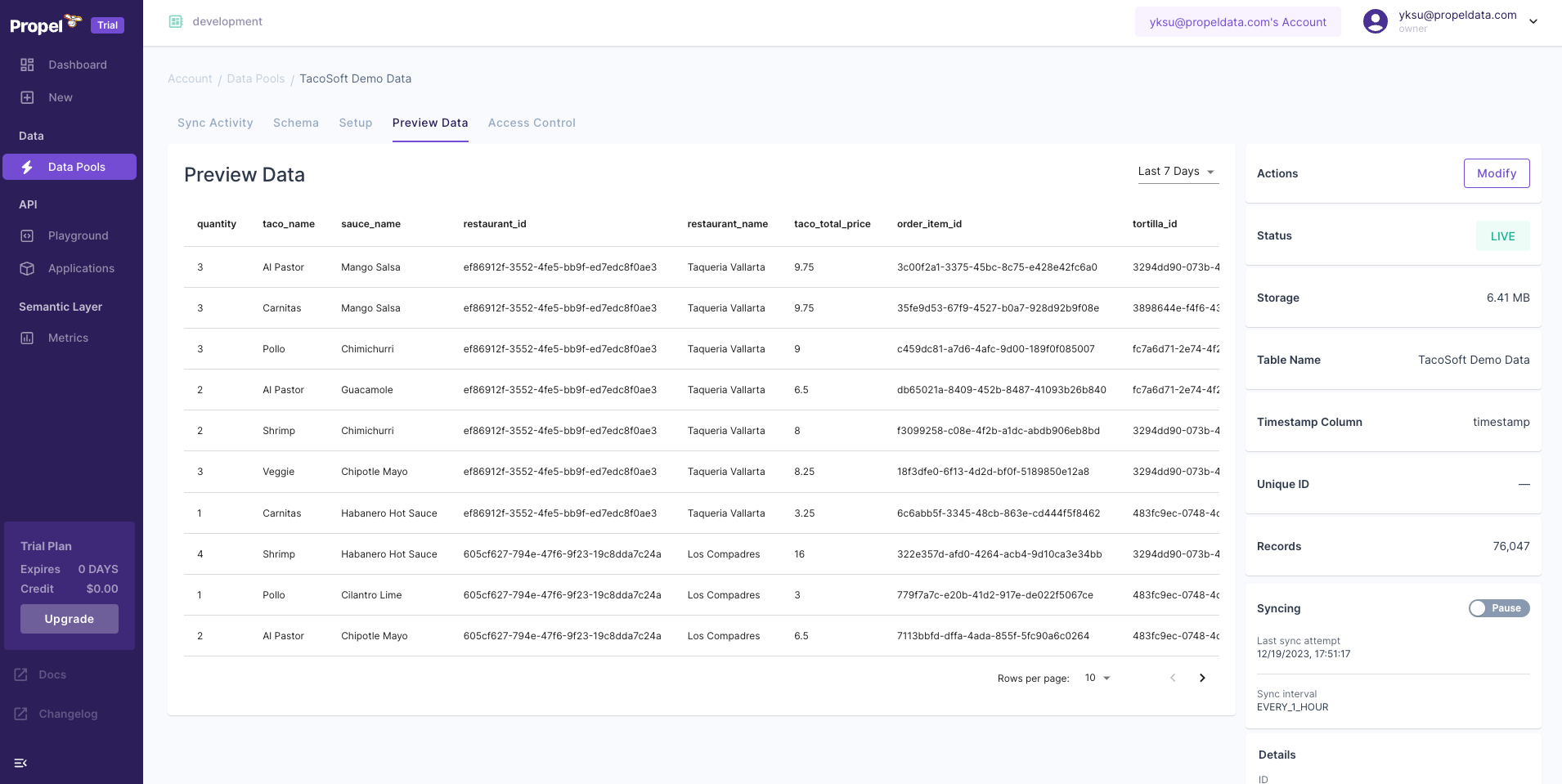Navigate to Data Pools via breadcrumb
This screenshot has width=1562, height=784.
255,78
